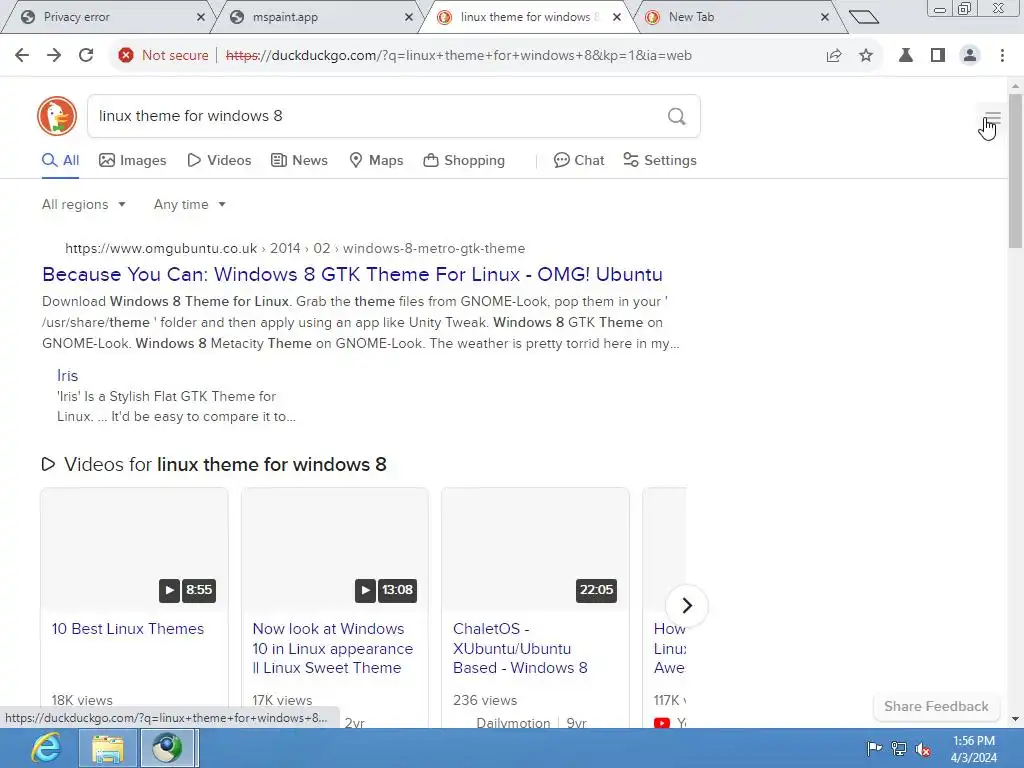Expand the Any time dropdown
The width and height of the screenshot is (1024, 768).
coord(189,204)
